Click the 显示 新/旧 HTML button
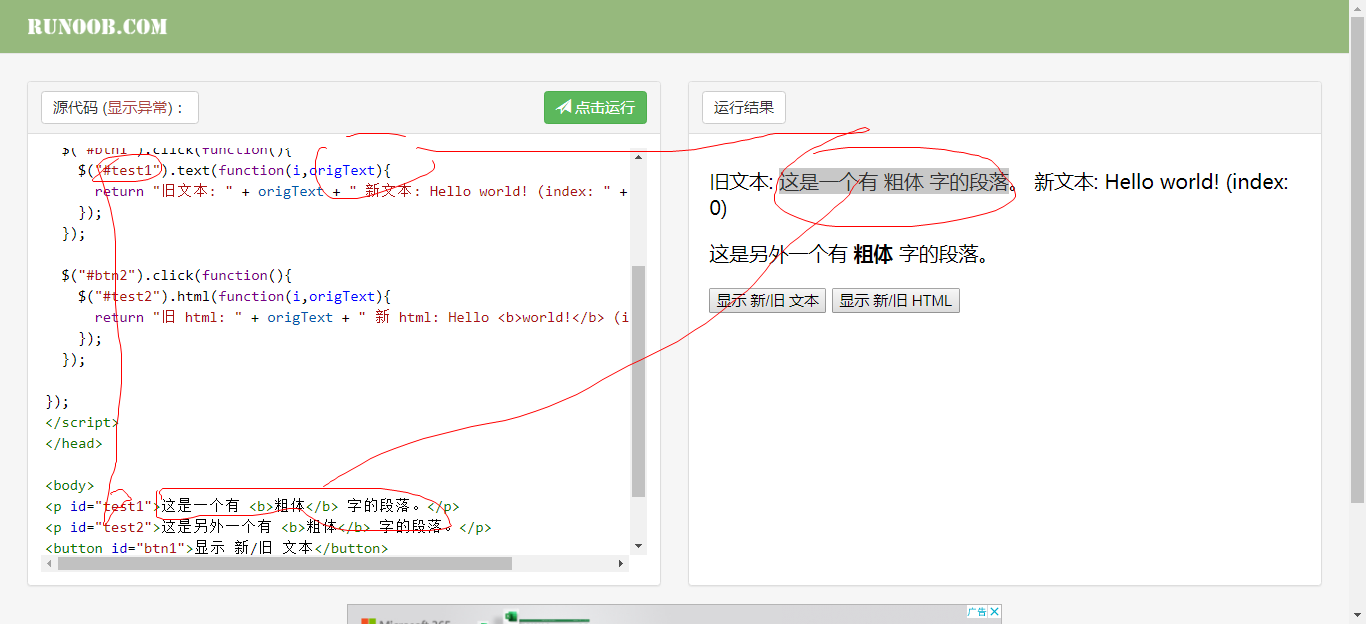The image size is (1366, 624). tap(896, 300)
